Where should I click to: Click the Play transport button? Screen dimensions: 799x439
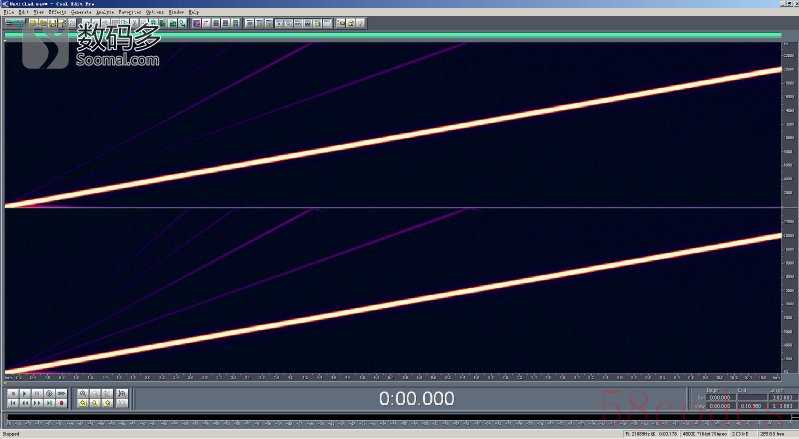click(25, 394)
